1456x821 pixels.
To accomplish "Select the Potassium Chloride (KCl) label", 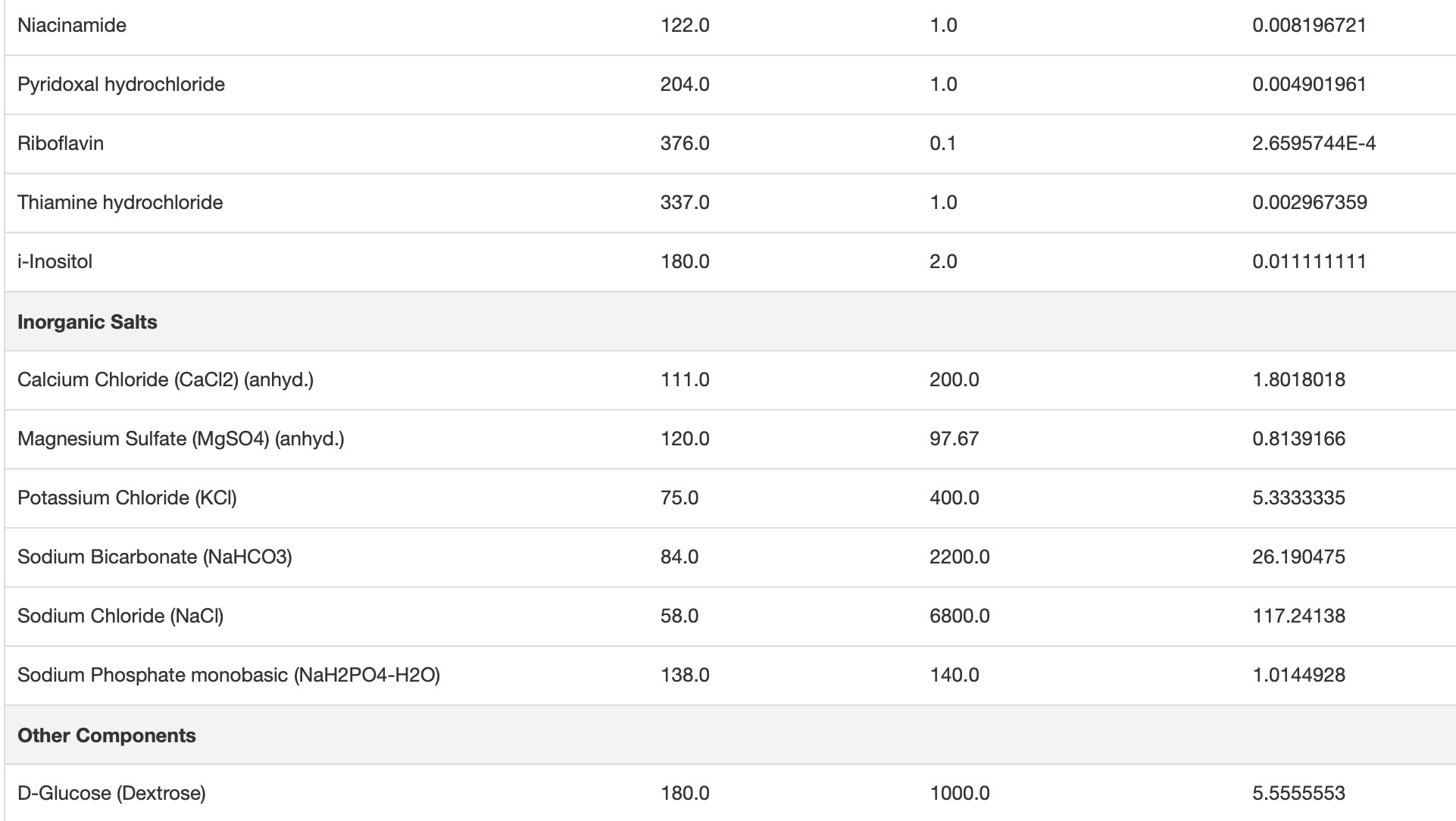I will (127, 498).
